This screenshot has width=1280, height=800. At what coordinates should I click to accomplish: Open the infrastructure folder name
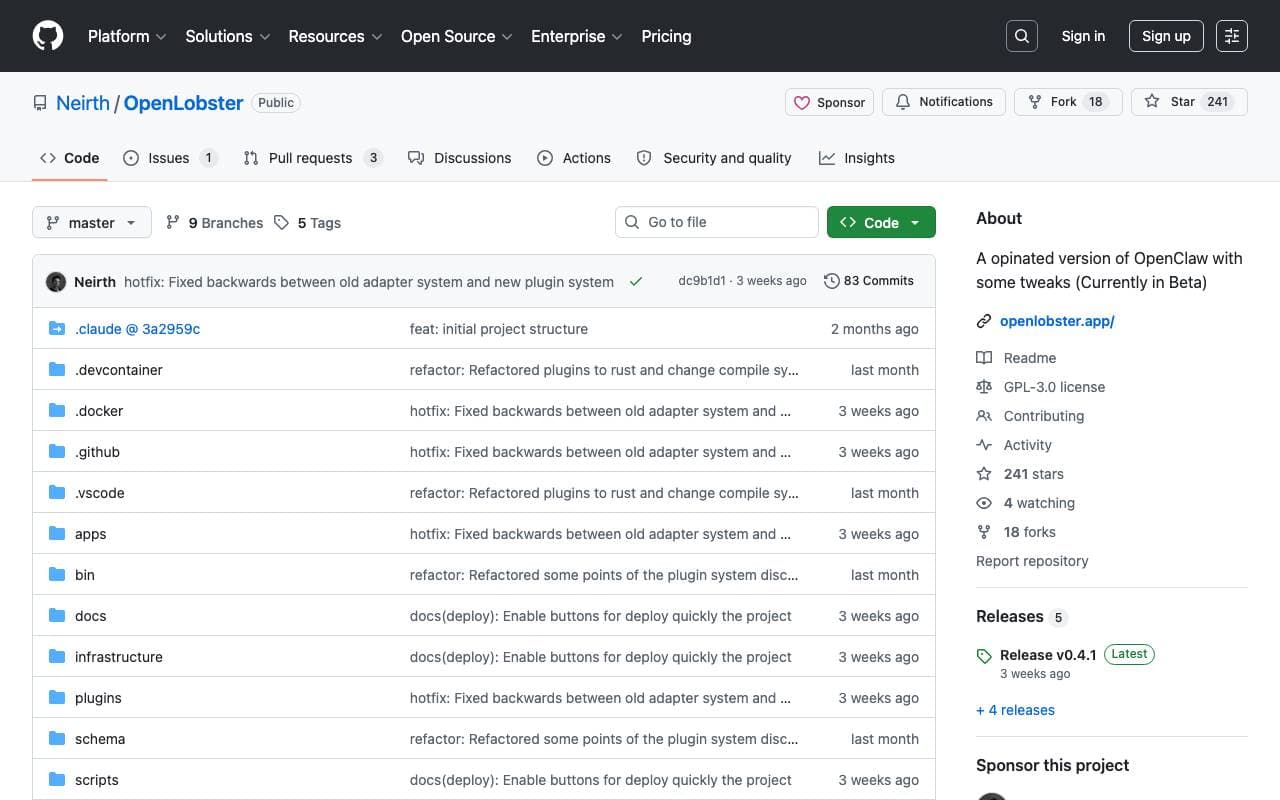(x=119, y=657)
